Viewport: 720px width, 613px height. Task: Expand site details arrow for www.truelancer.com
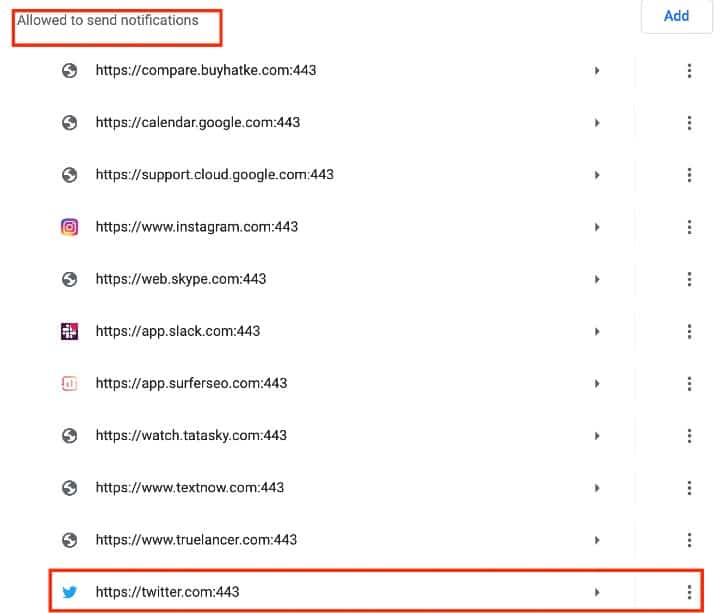(x=597, y=540)
